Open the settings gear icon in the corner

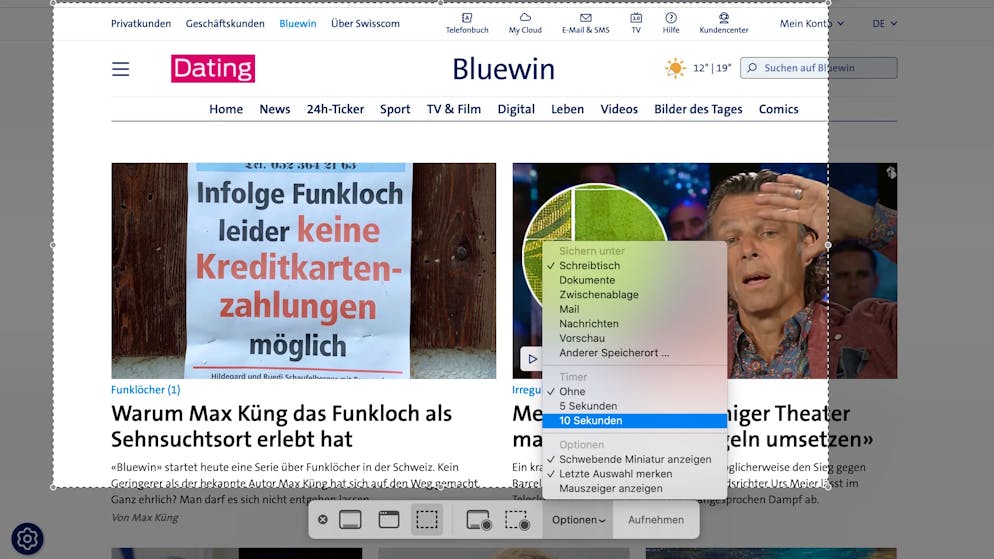coord(27,539)
